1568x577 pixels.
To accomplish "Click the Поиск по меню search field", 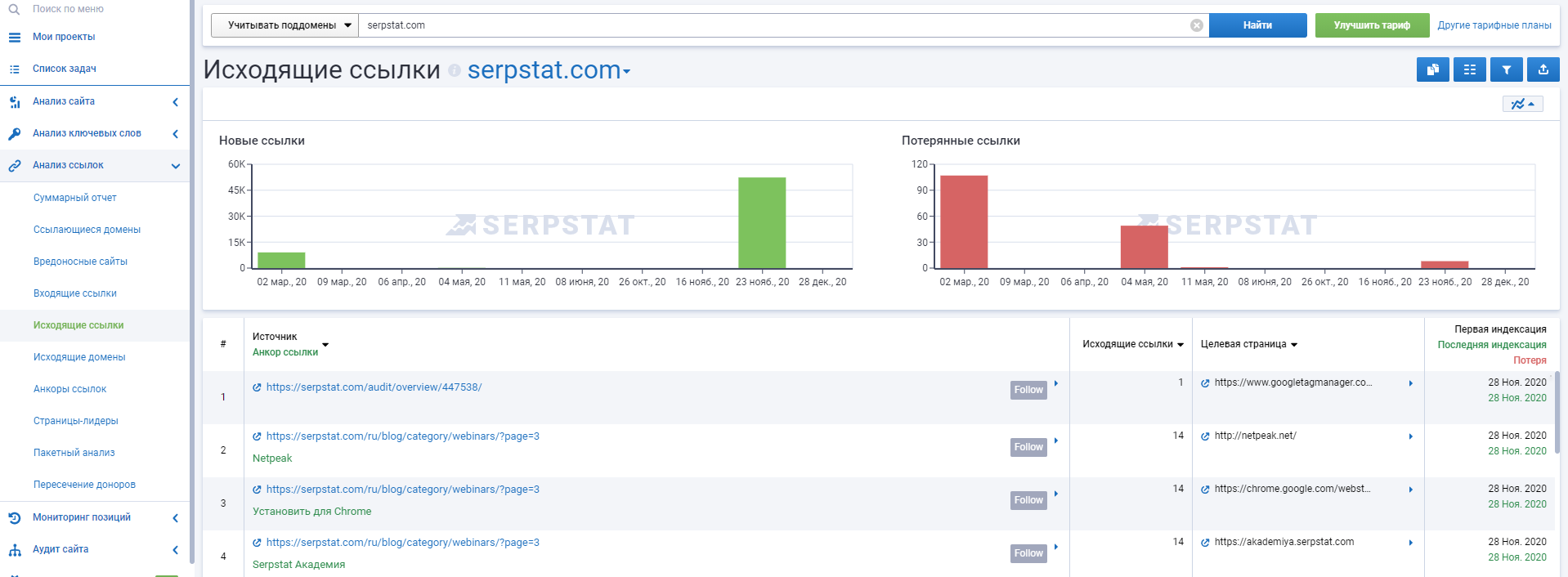I will [x=69, y=9].
